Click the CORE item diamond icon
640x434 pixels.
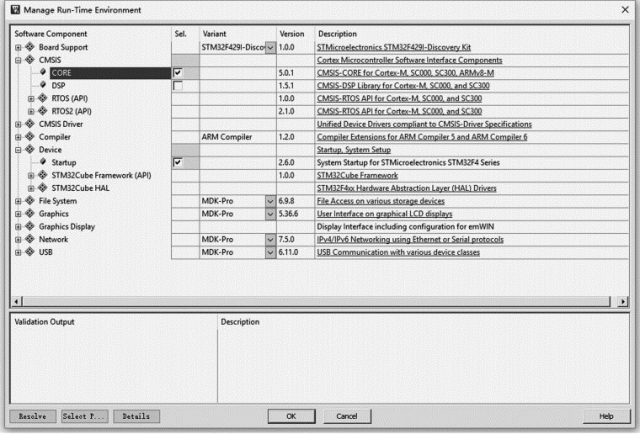coord(43,72)
